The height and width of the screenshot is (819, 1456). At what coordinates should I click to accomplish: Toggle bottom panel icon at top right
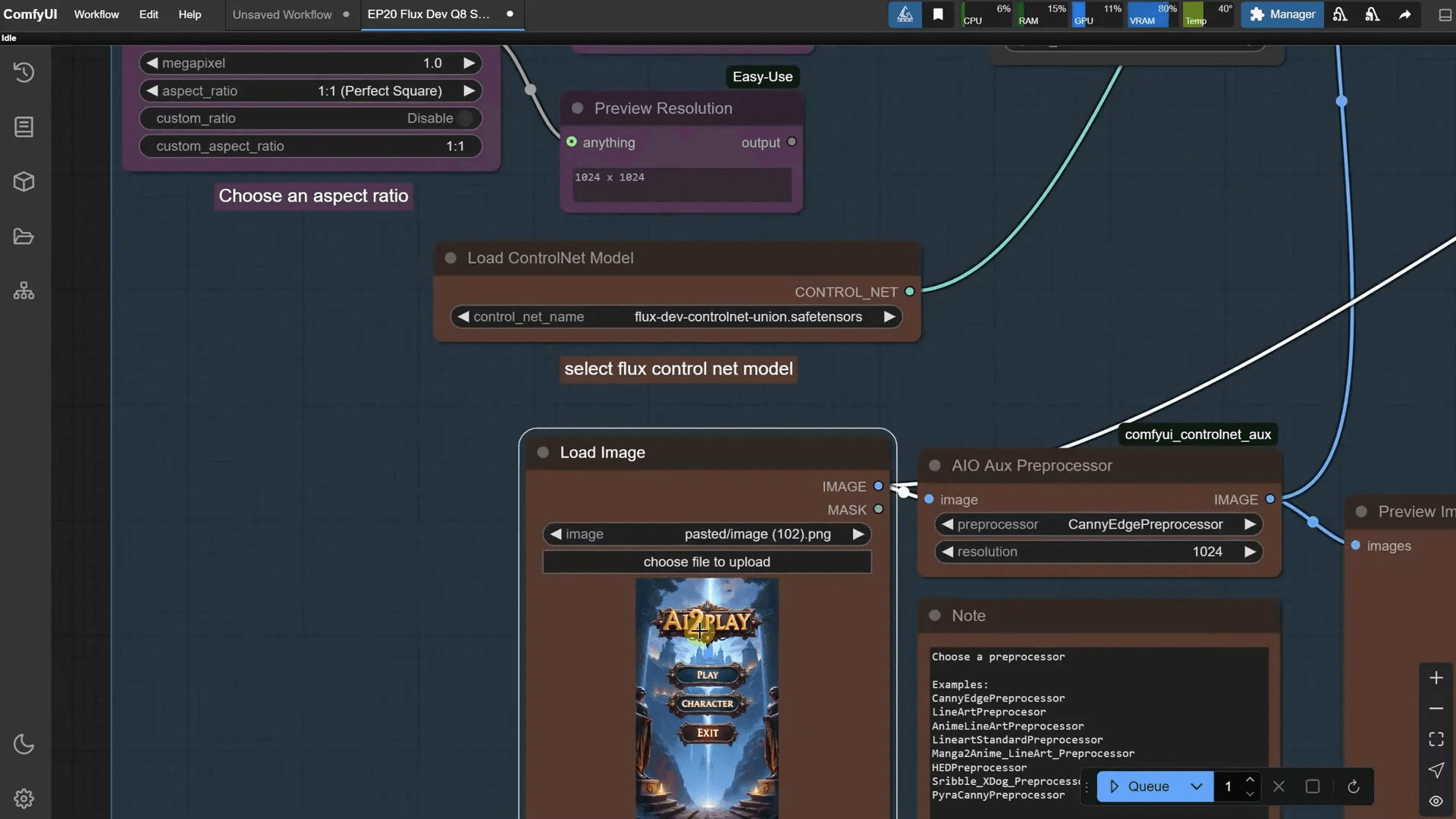[x=1445, y=14]
